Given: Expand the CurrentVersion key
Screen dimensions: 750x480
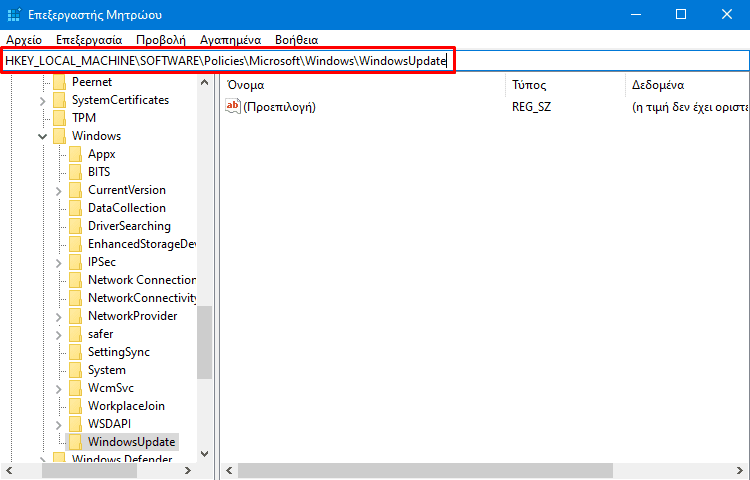Looking at the screenshot, I should [58, 191].
